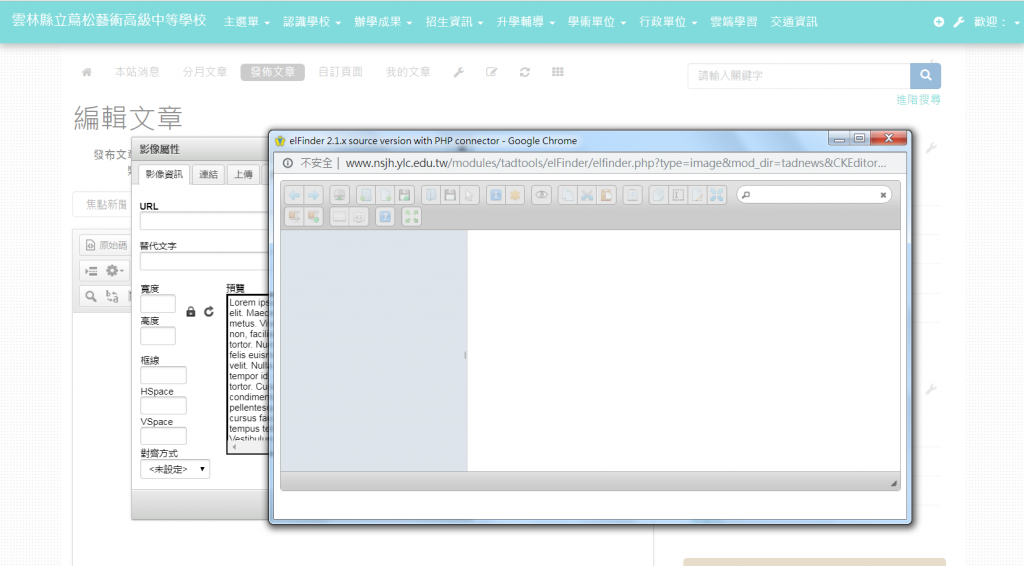The height and width of the screenshot is (566, 1024).
Task: Toggle the lock ratio padlock icon
Action: 191,312
